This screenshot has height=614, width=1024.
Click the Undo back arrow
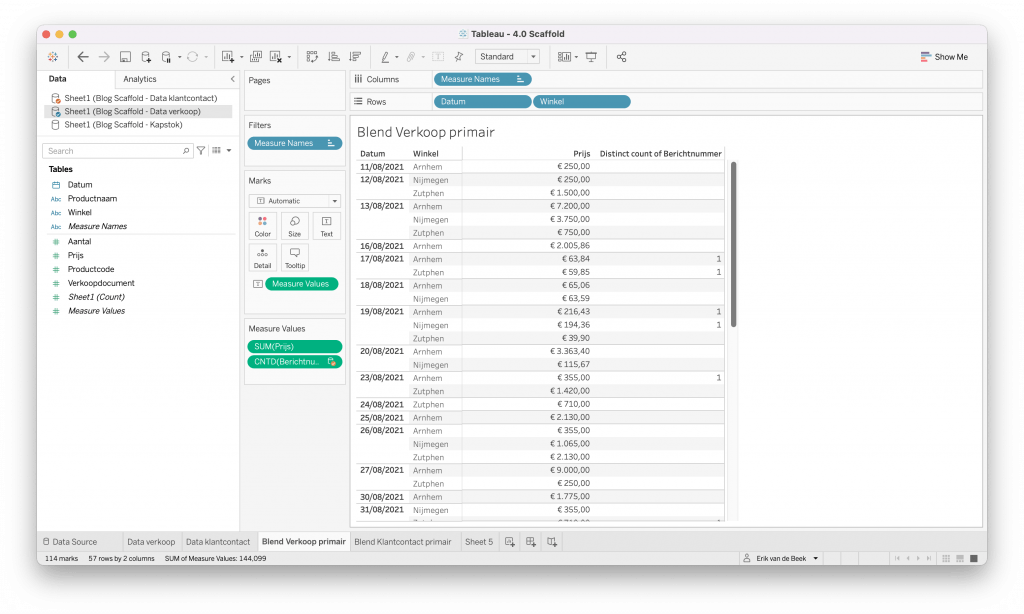83,57
